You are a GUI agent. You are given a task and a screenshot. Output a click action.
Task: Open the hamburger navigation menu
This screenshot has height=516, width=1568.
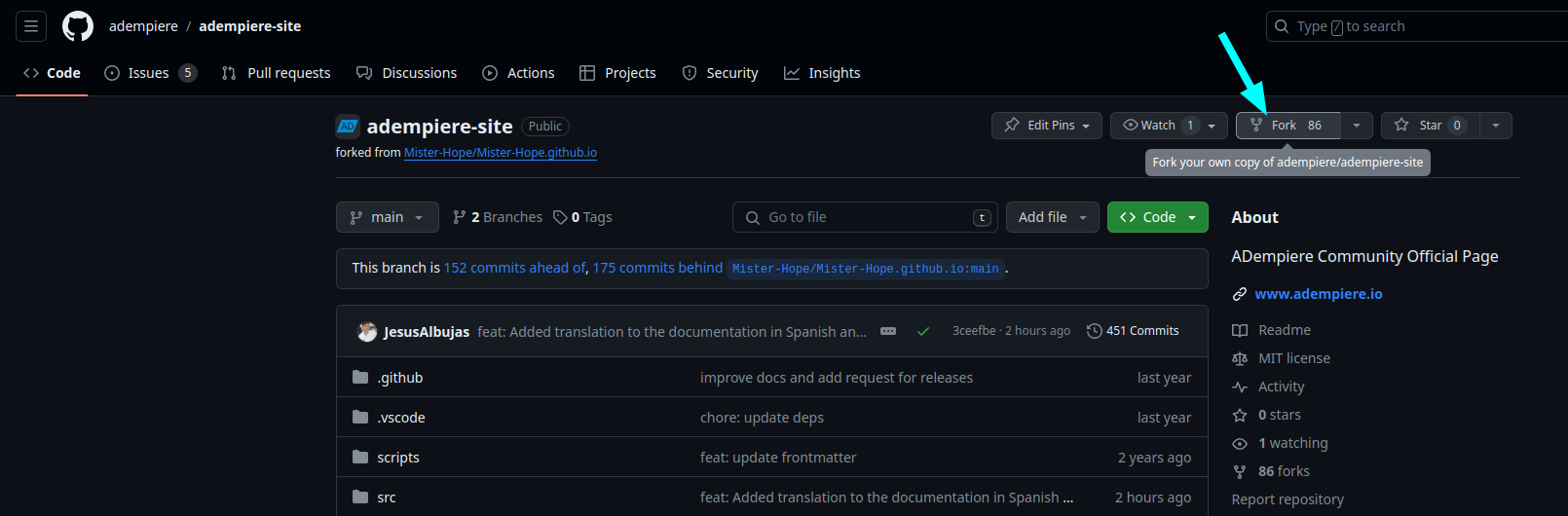31,26
